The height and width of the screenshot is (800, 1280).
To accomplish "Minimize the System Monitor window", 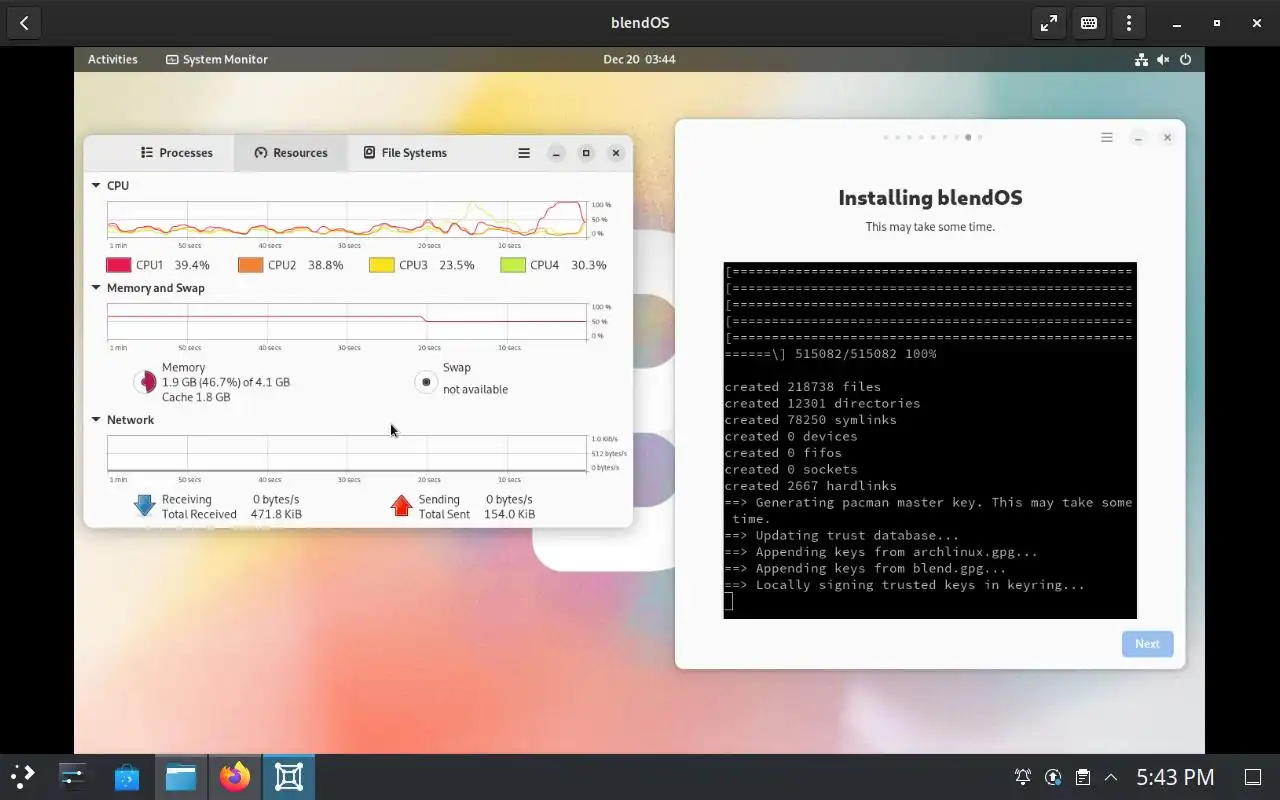I will click(x=556, y=153).
